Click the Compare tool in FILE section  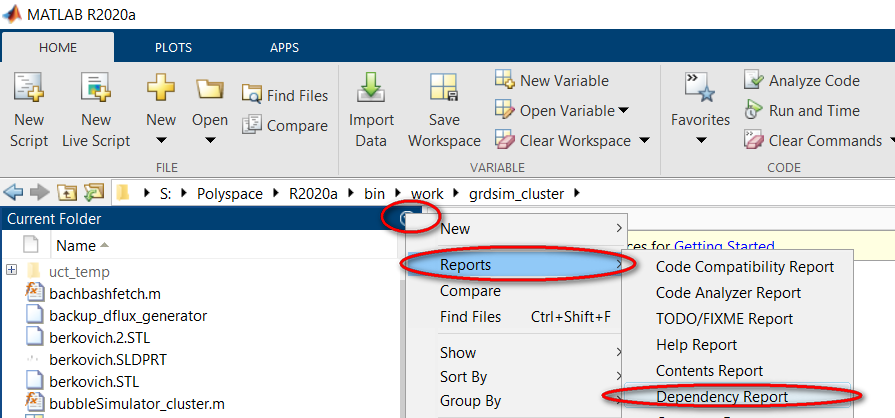(284, 125)
